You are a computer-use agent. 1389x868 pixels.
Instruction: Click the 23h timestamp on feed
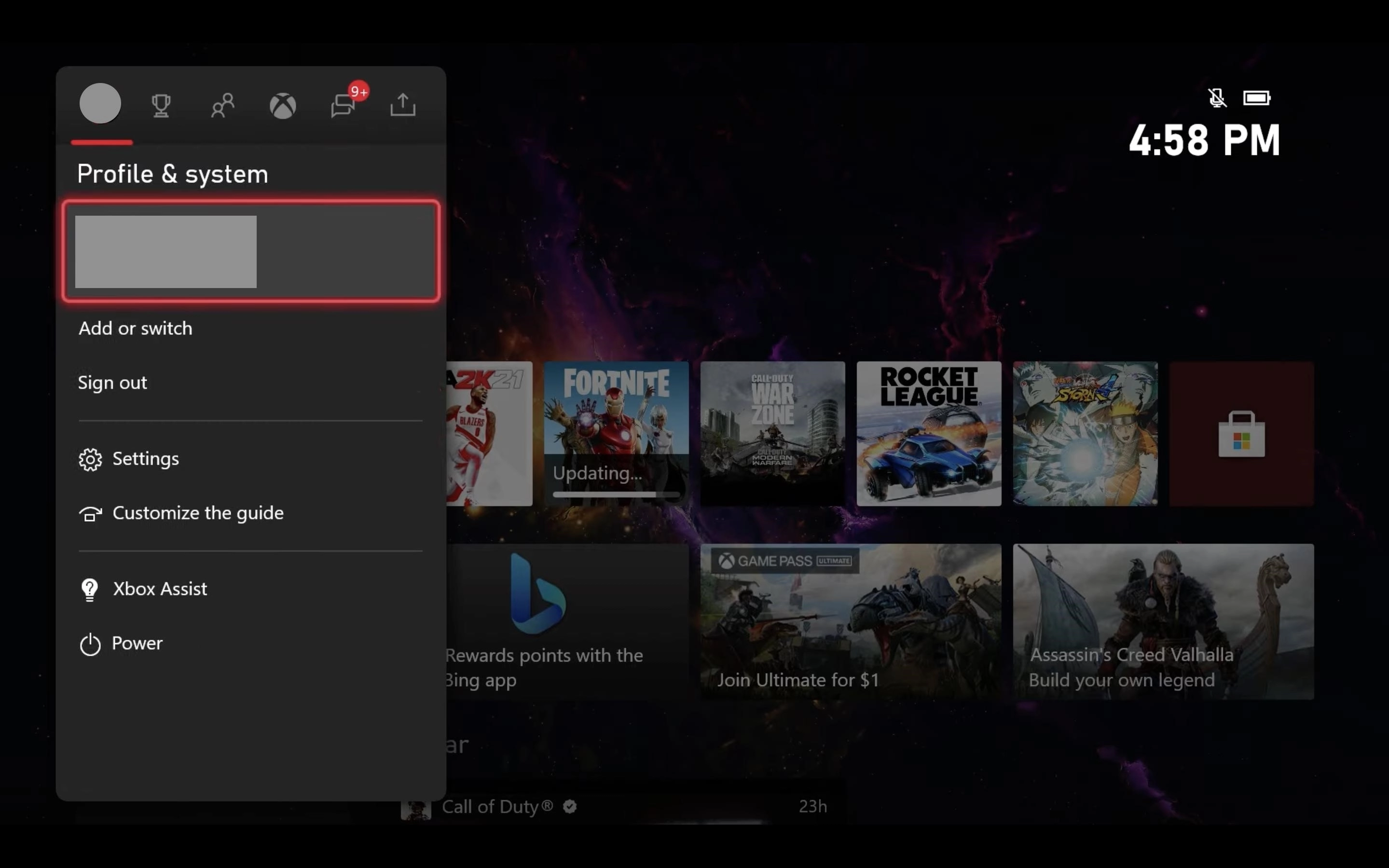tap(813, 807)
